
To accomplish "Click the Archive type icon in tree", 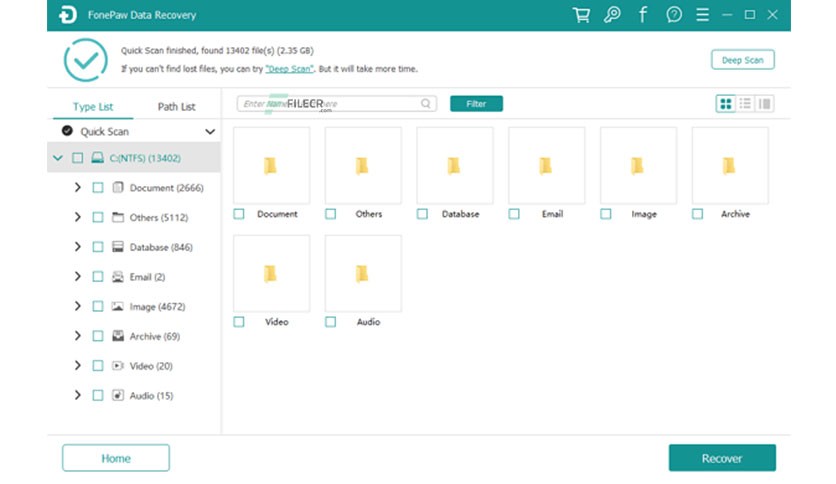I will click(x=118, y=336).
